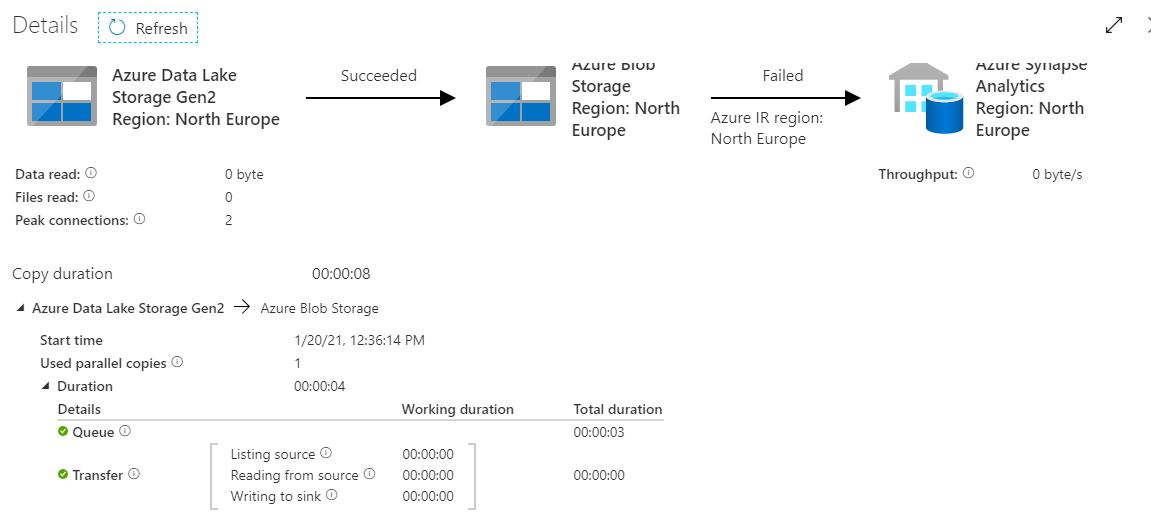Click the expand details diagonal arrows icon
The height and width of the screenshot is (516, 1151).
1114,25
